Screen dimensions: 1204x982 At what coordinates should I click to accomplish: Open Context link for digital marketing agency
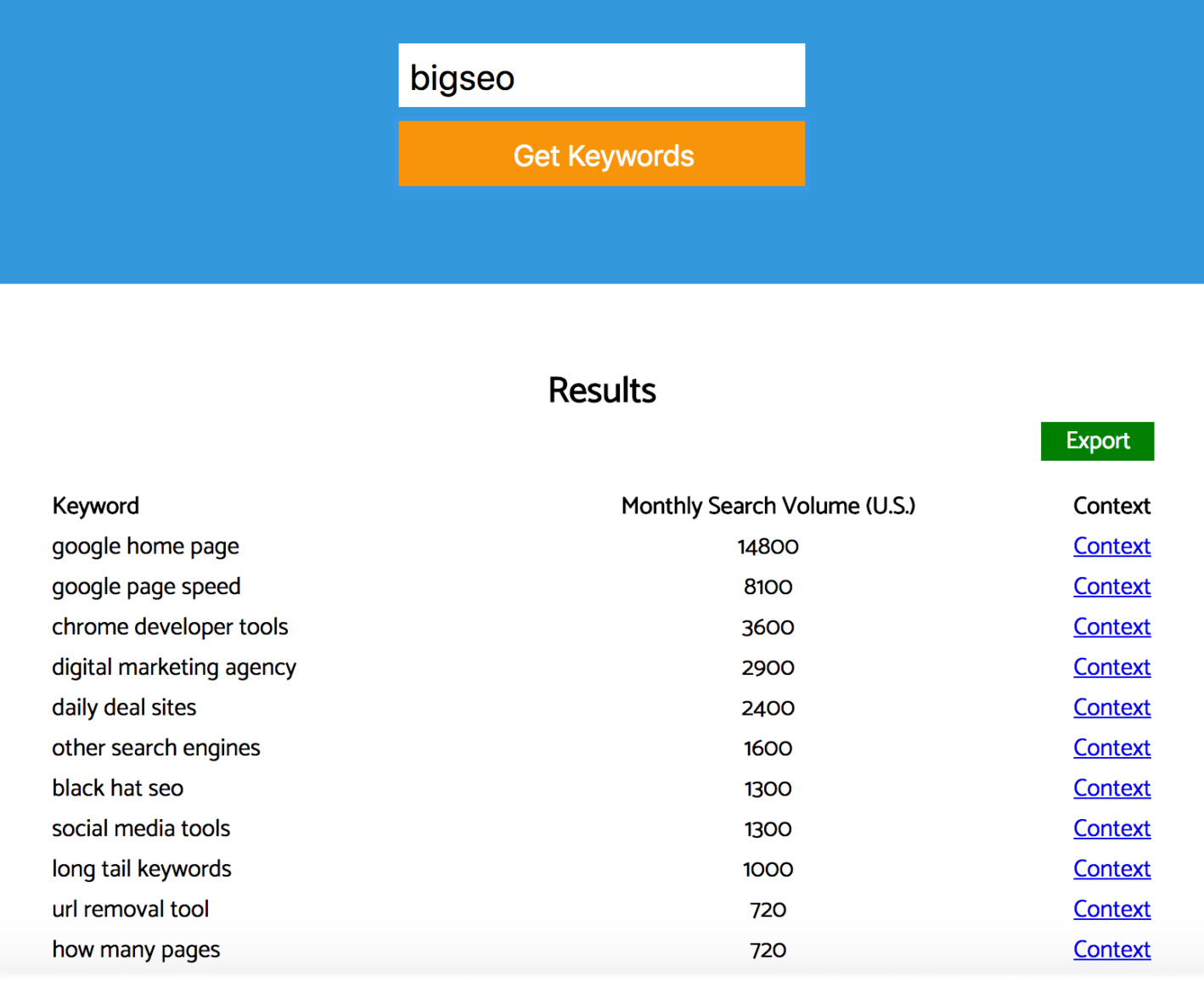1111,667
